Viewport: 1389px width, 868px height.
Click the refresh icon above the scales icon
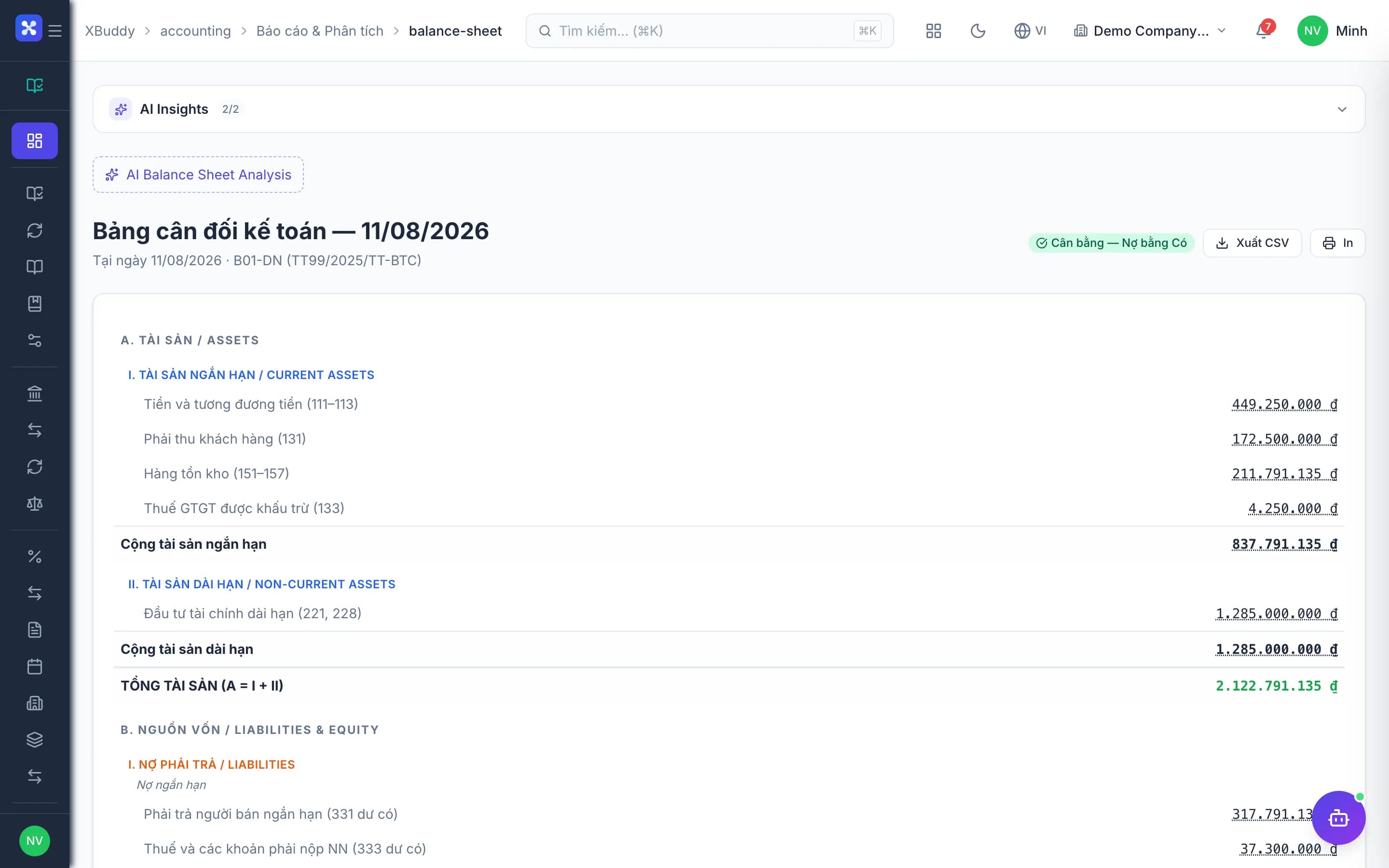tap(34, 467)
